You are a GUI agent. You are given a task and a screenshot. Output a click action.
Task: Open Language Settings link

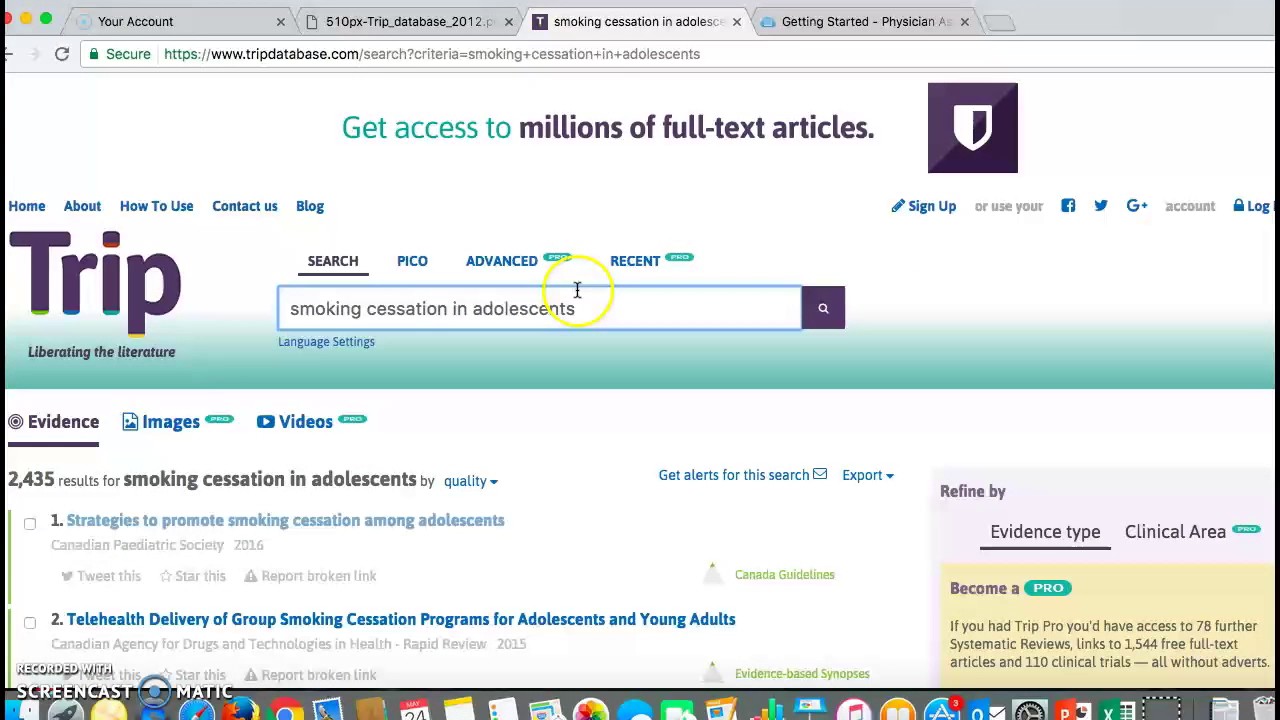(x=326, y=342)
